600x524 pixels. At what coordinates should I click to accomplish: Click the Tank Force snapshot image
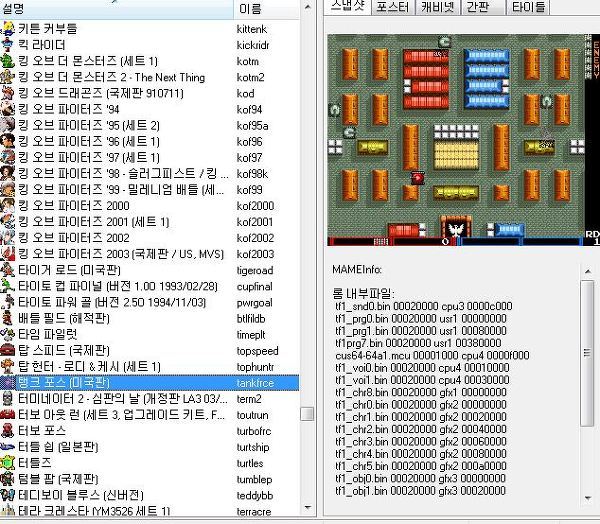pyautogui.click(x=463, y=140)
